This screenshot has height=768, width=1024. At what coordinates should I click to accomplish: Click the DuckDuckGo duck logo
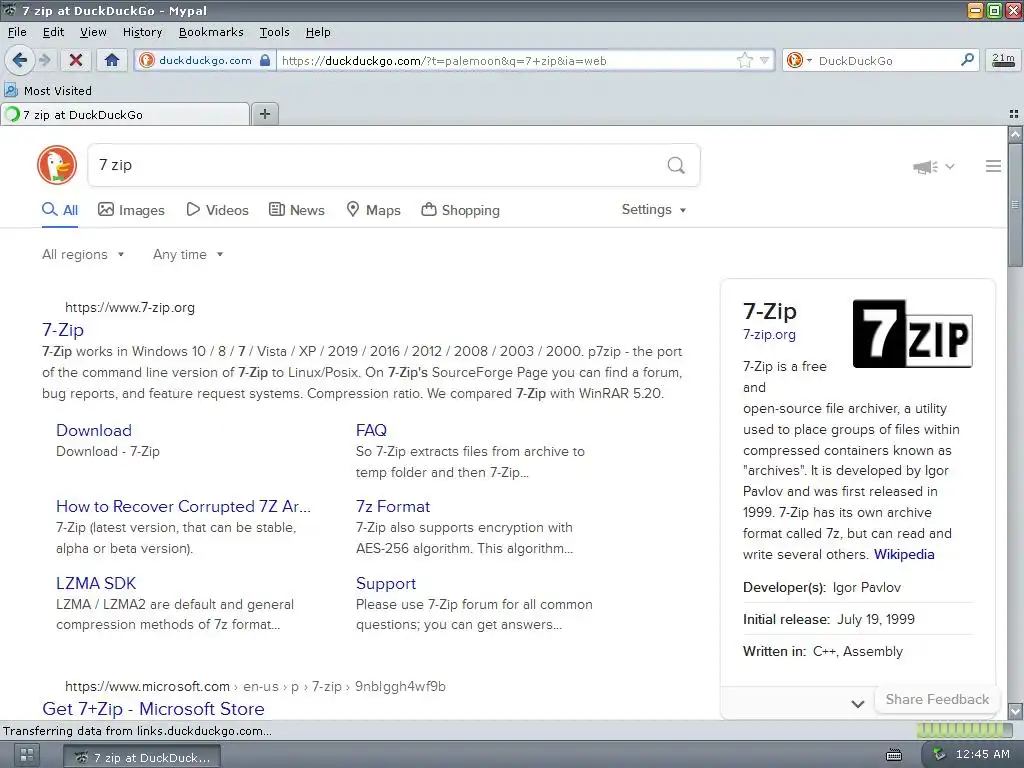point(57,165)
